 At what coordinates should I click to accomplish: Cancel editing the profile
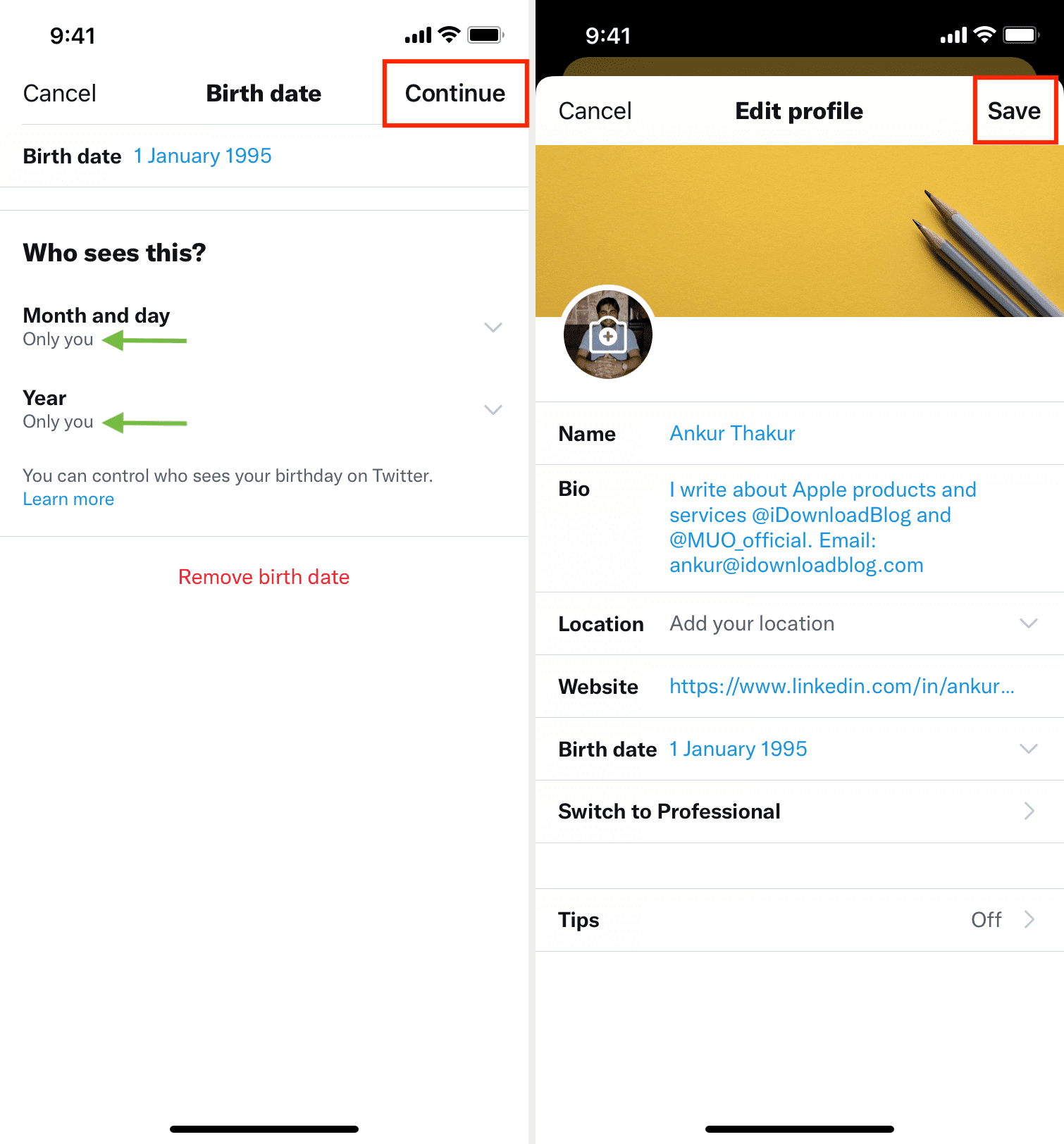click(x=595, y=111)
